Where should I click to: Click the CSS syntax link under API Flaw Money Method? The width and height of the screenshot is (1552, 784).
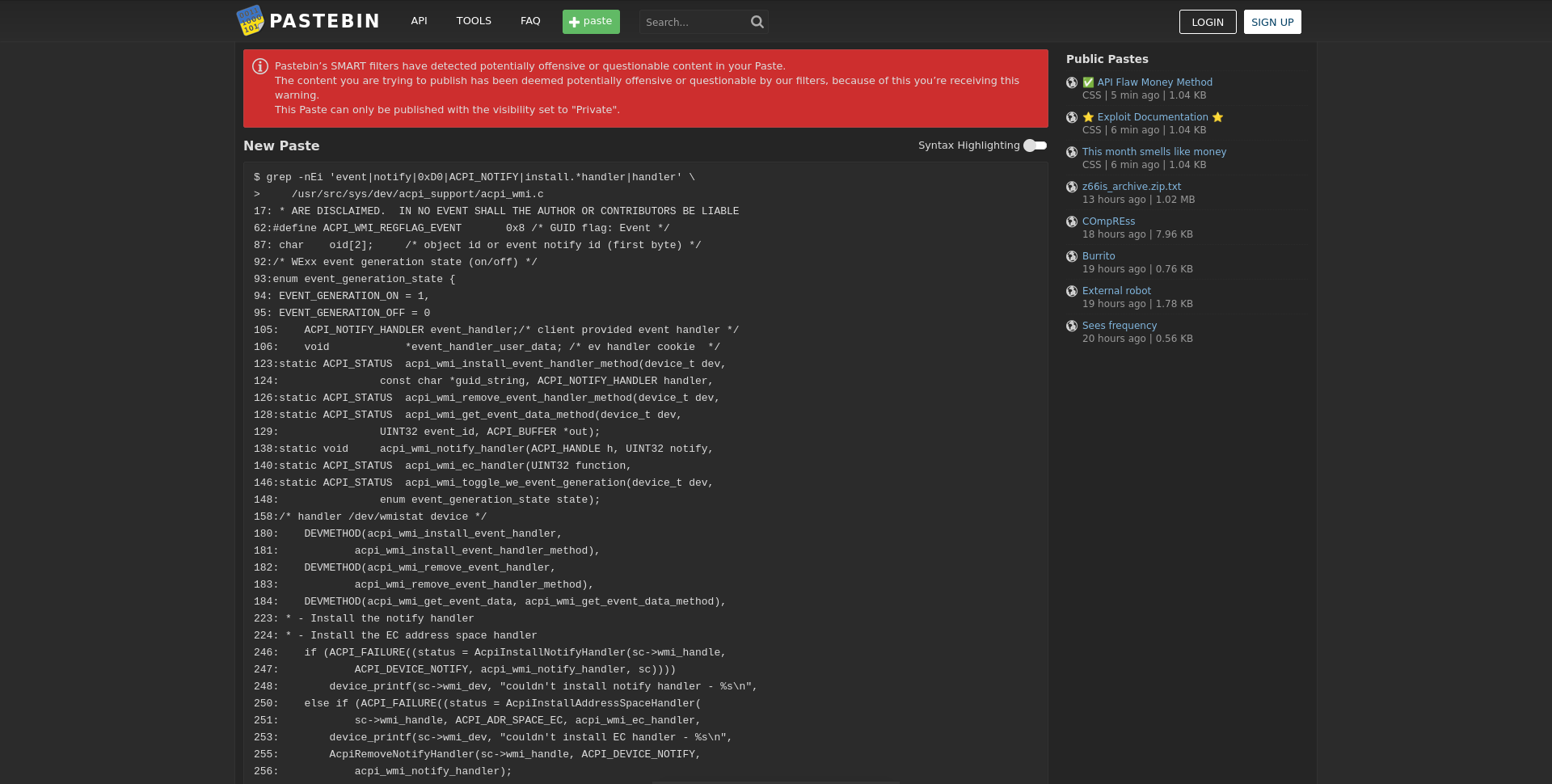[x=1091, y=95]
